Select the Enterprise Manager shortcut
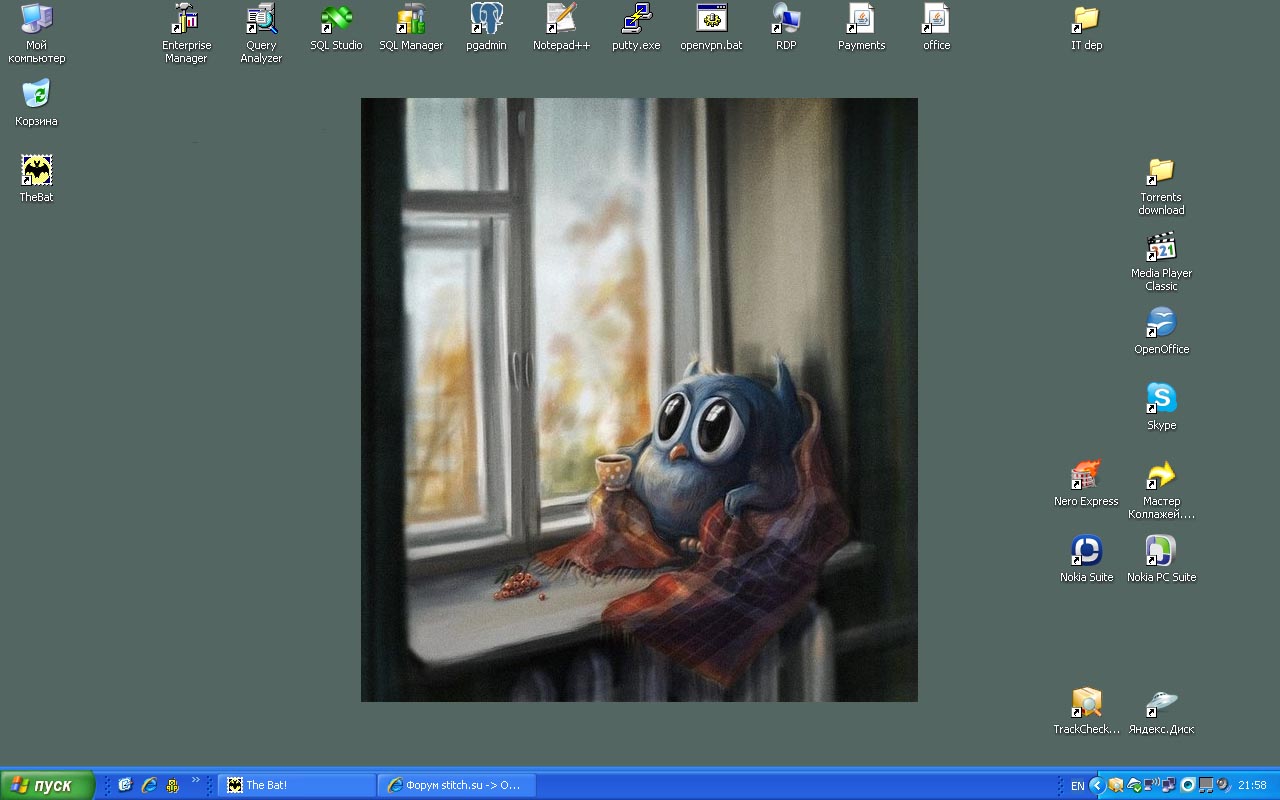The height and width of the screenshot is (800, 1280). 186,33
